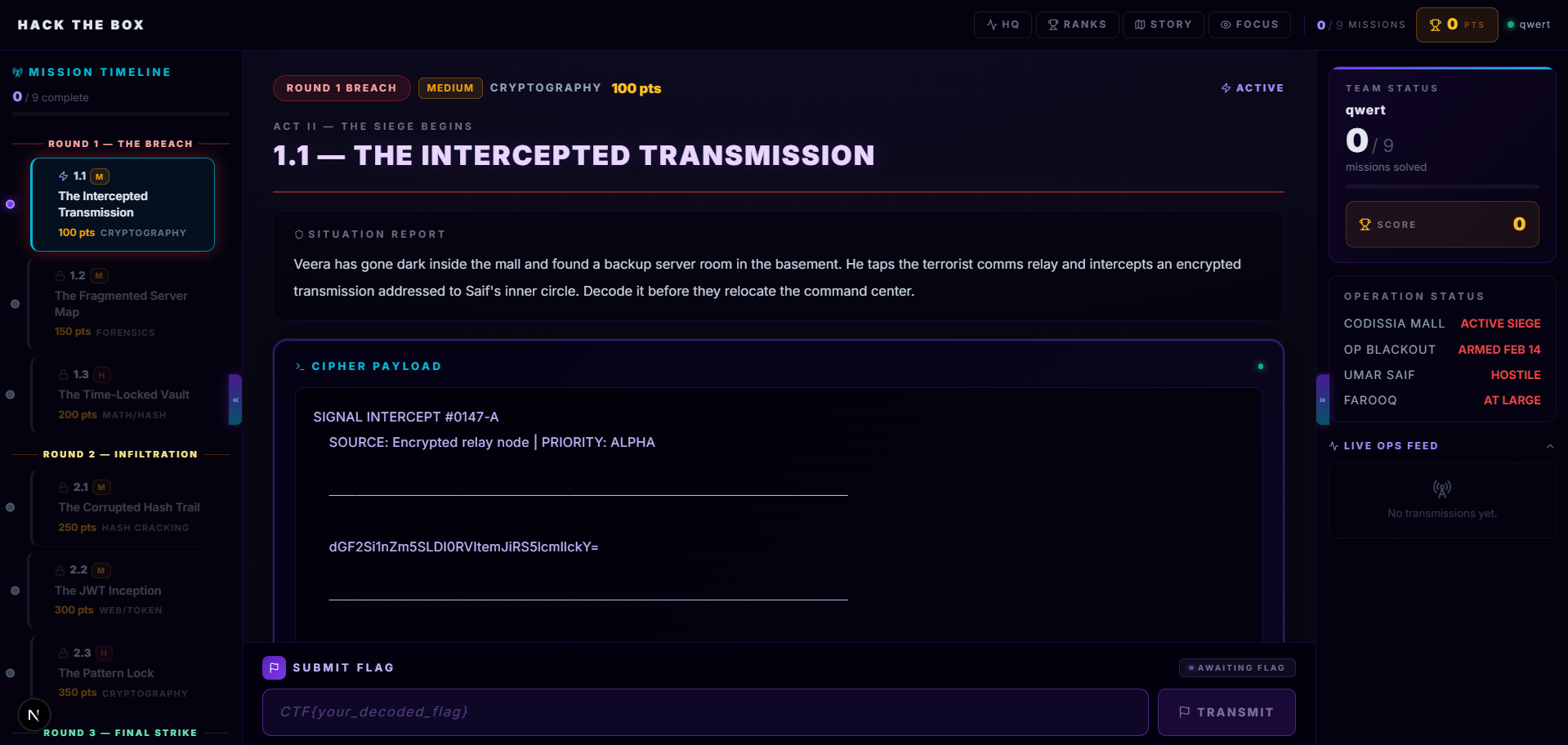Click the TRANSMIT button

point(1226,712)
